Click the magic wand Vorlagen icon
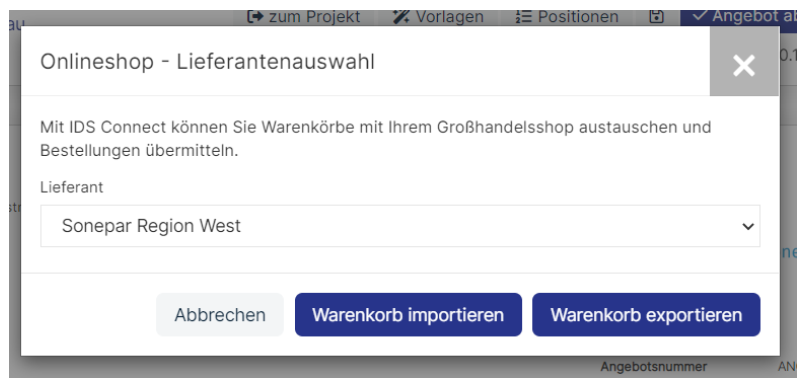This screenshot has width=808, height=391. [401, 17]
